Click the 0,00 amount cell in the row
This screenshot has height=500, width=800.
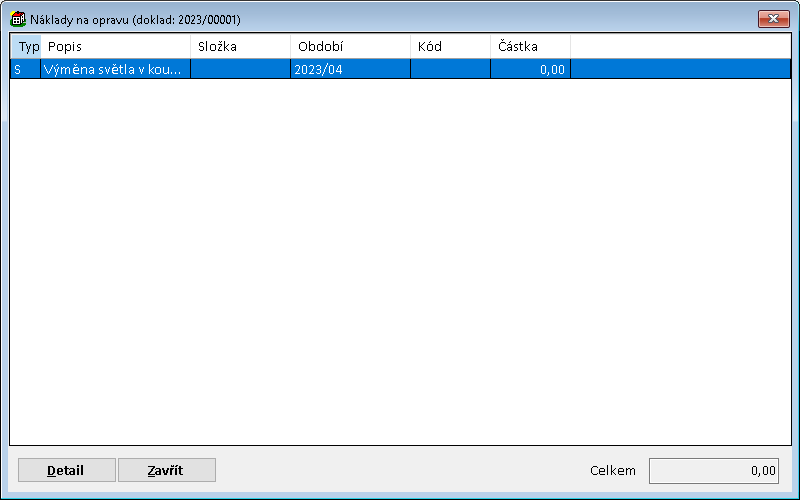pos(530,69)
